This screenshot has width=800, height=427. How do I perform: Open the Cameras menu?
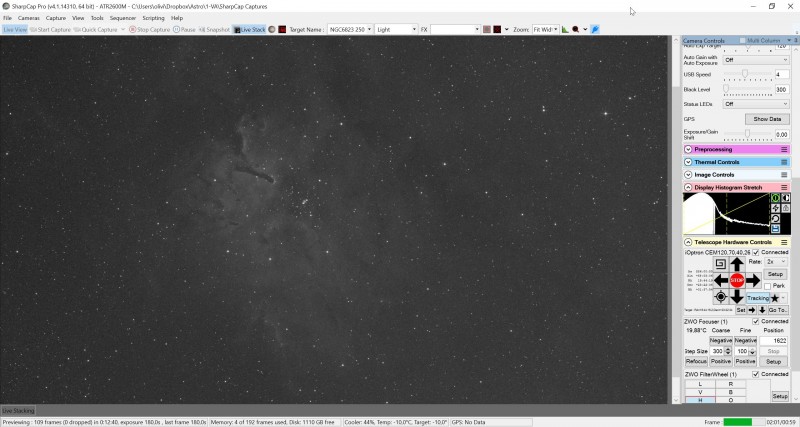29,18
